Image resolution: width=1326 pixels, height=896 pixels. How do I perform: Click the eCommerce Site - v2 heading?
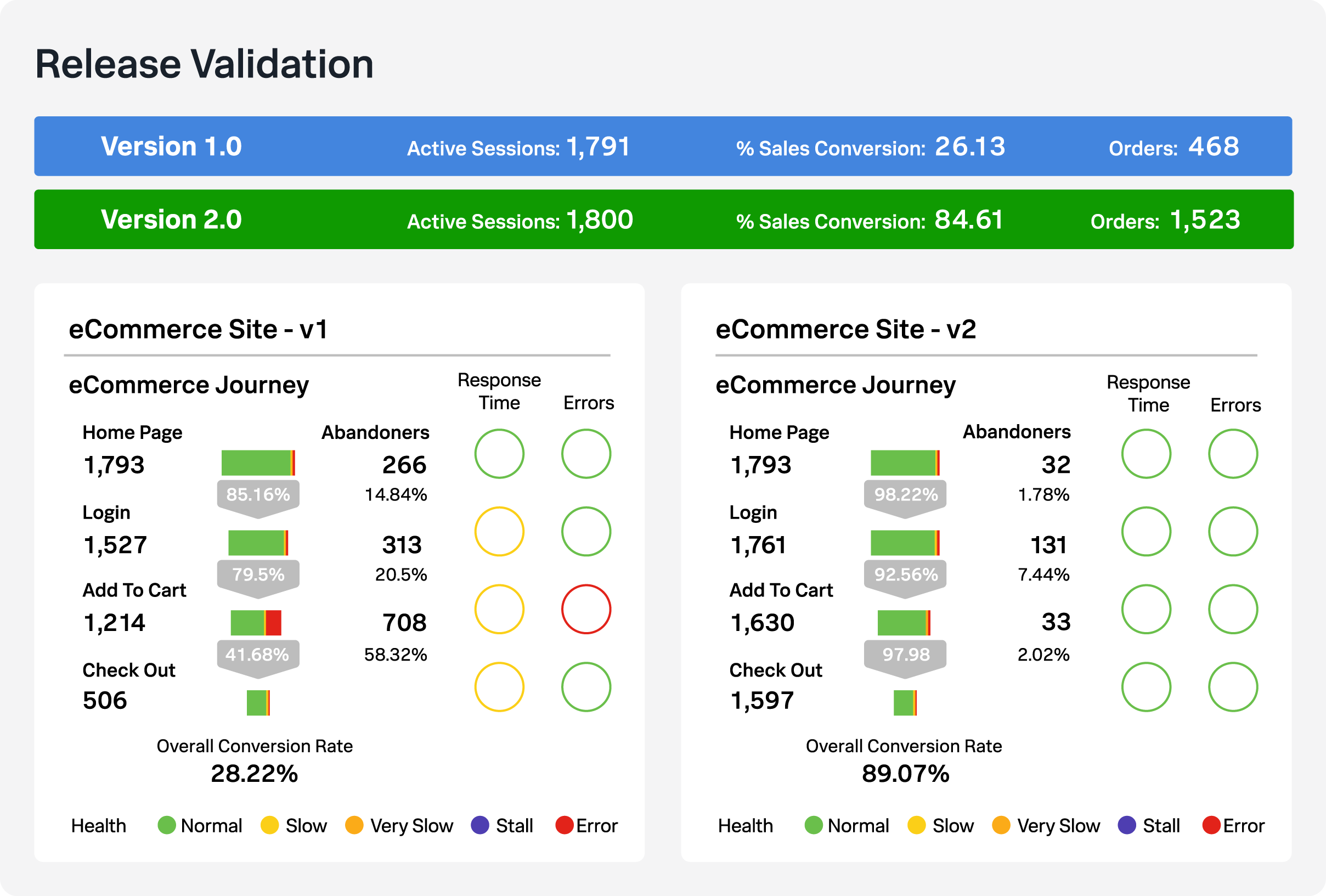845,329
